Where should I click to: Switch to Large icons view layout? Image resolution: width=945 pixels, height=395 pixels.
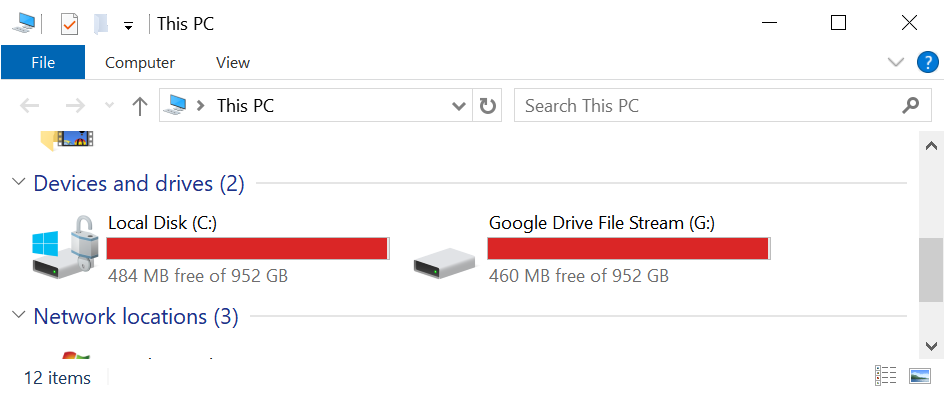click(x=920, y=376)
